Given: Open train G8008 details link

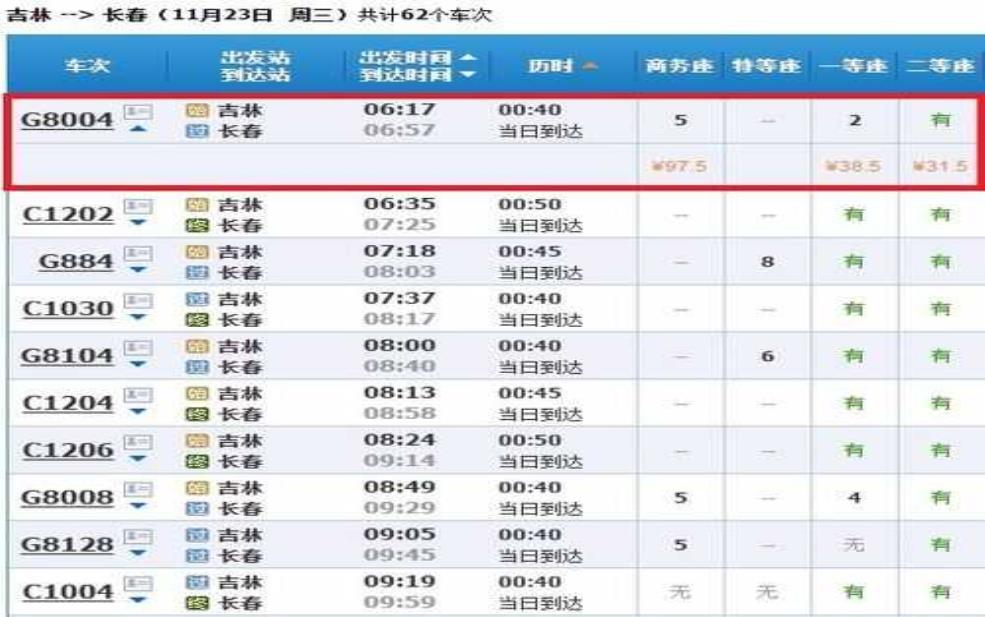Looking at the screenshot, I should click(x=67, y=497).
